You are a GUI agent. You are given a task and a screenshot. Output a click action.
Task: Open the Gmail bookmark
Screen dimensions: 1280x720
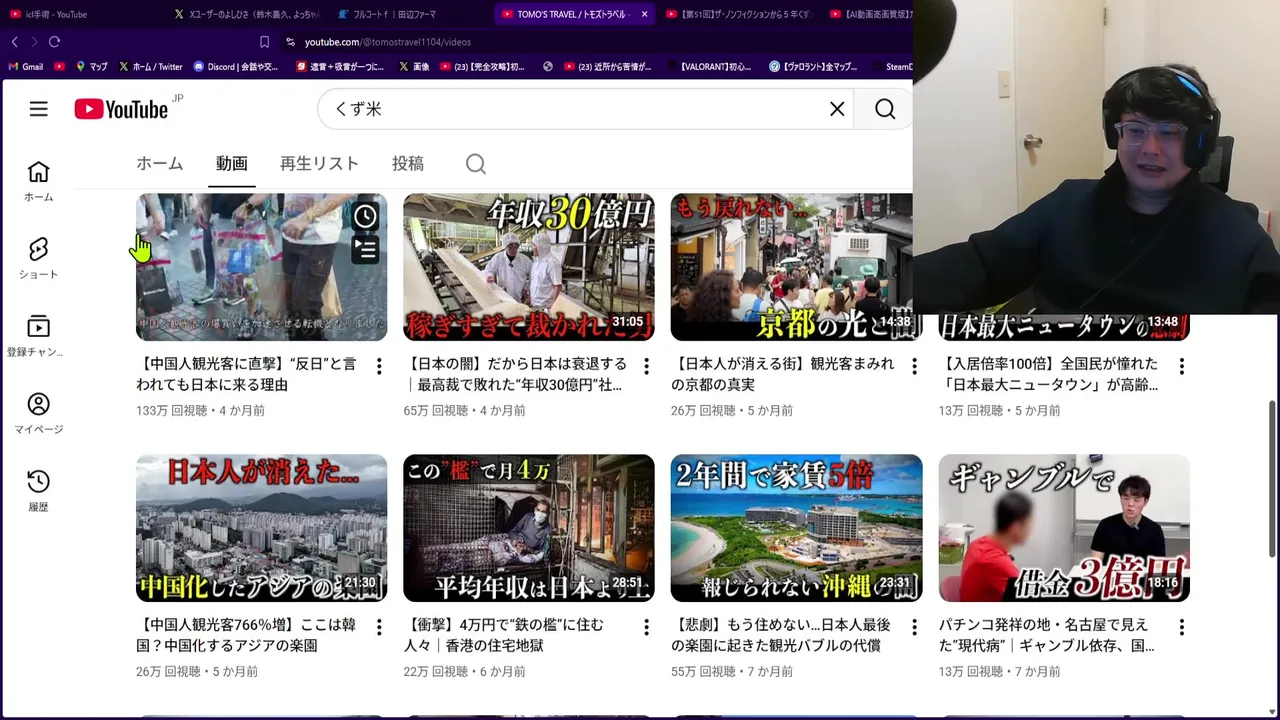point(25,67)
